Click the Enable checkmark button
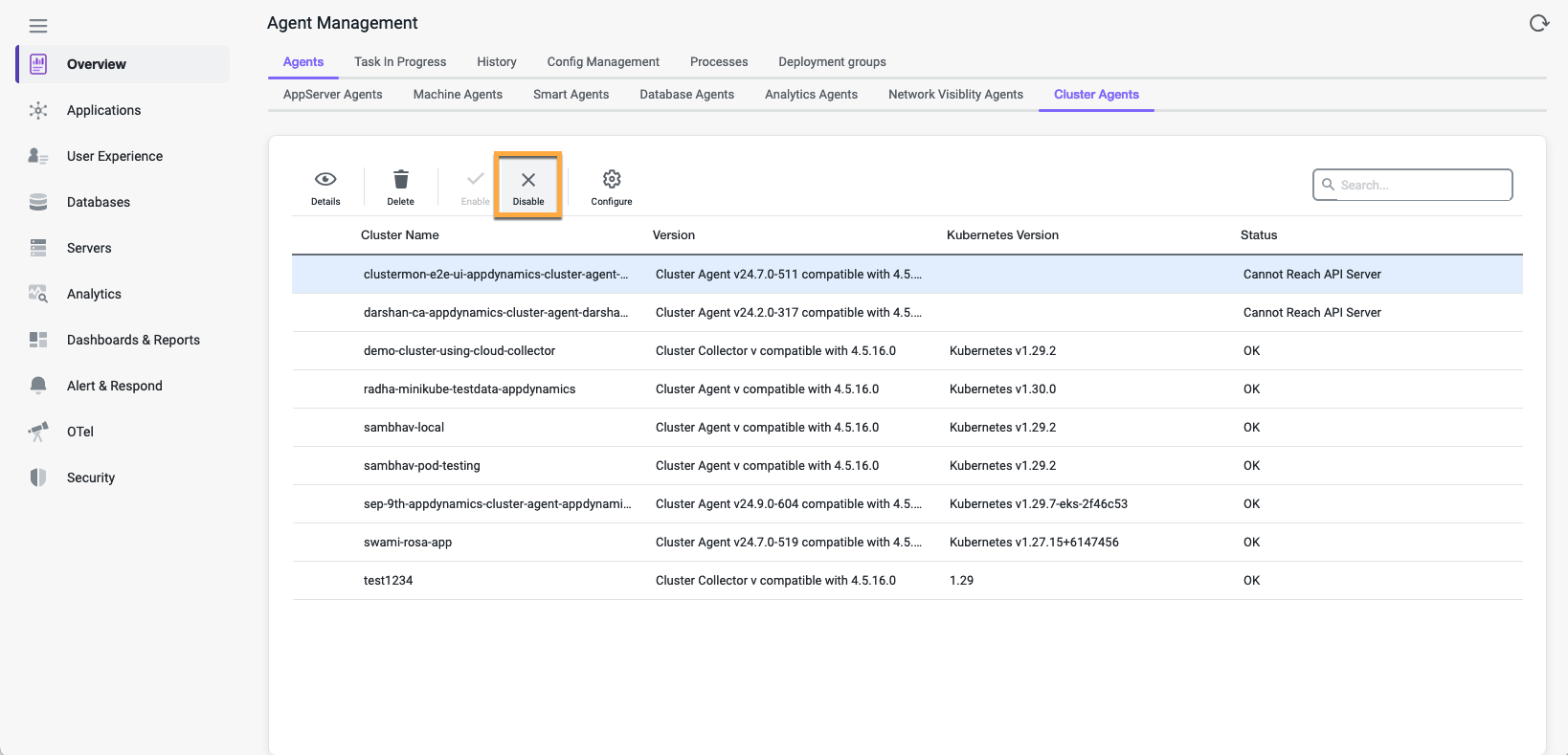The width and height of the screenshot is (1568, 755). click(475, 188)
